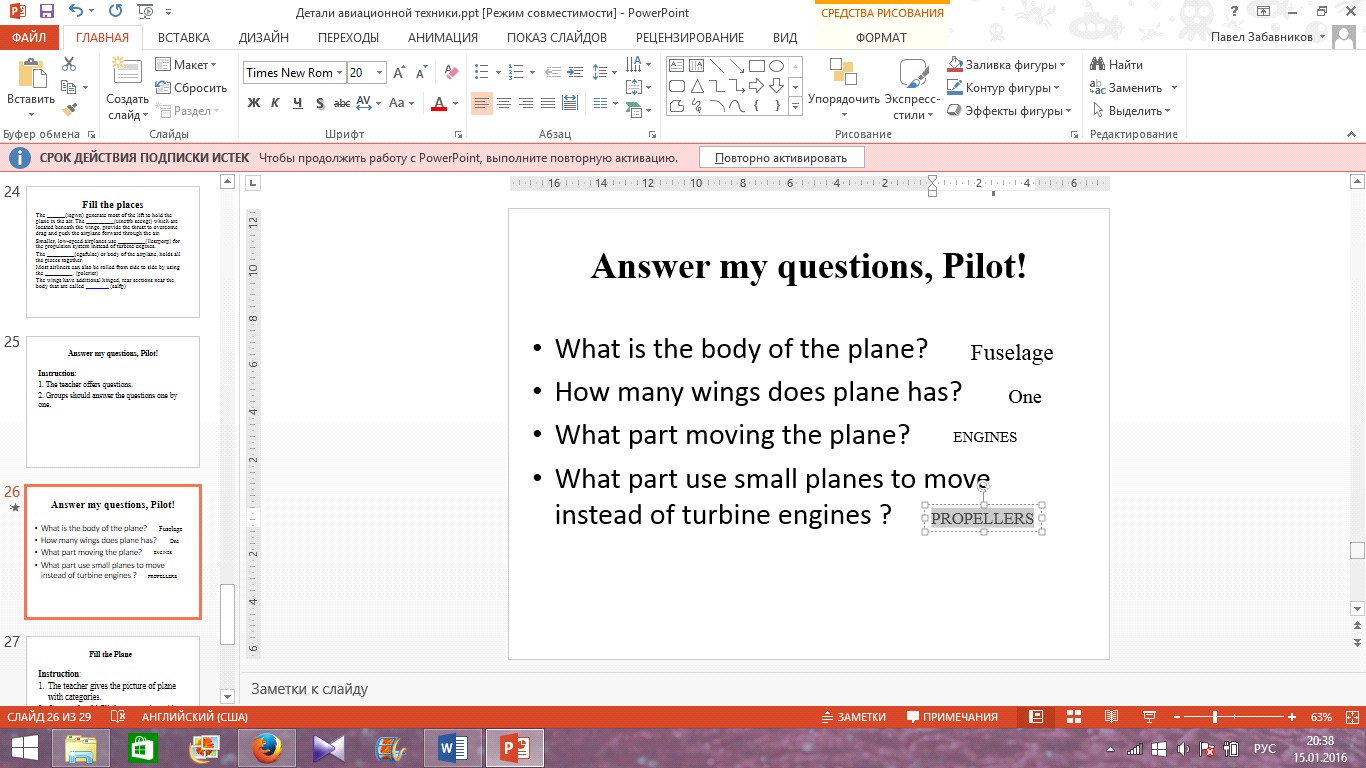Screen dimensions: 1366x768
Task: Toggle Italic formatting (К)
Action: (276, 103)
